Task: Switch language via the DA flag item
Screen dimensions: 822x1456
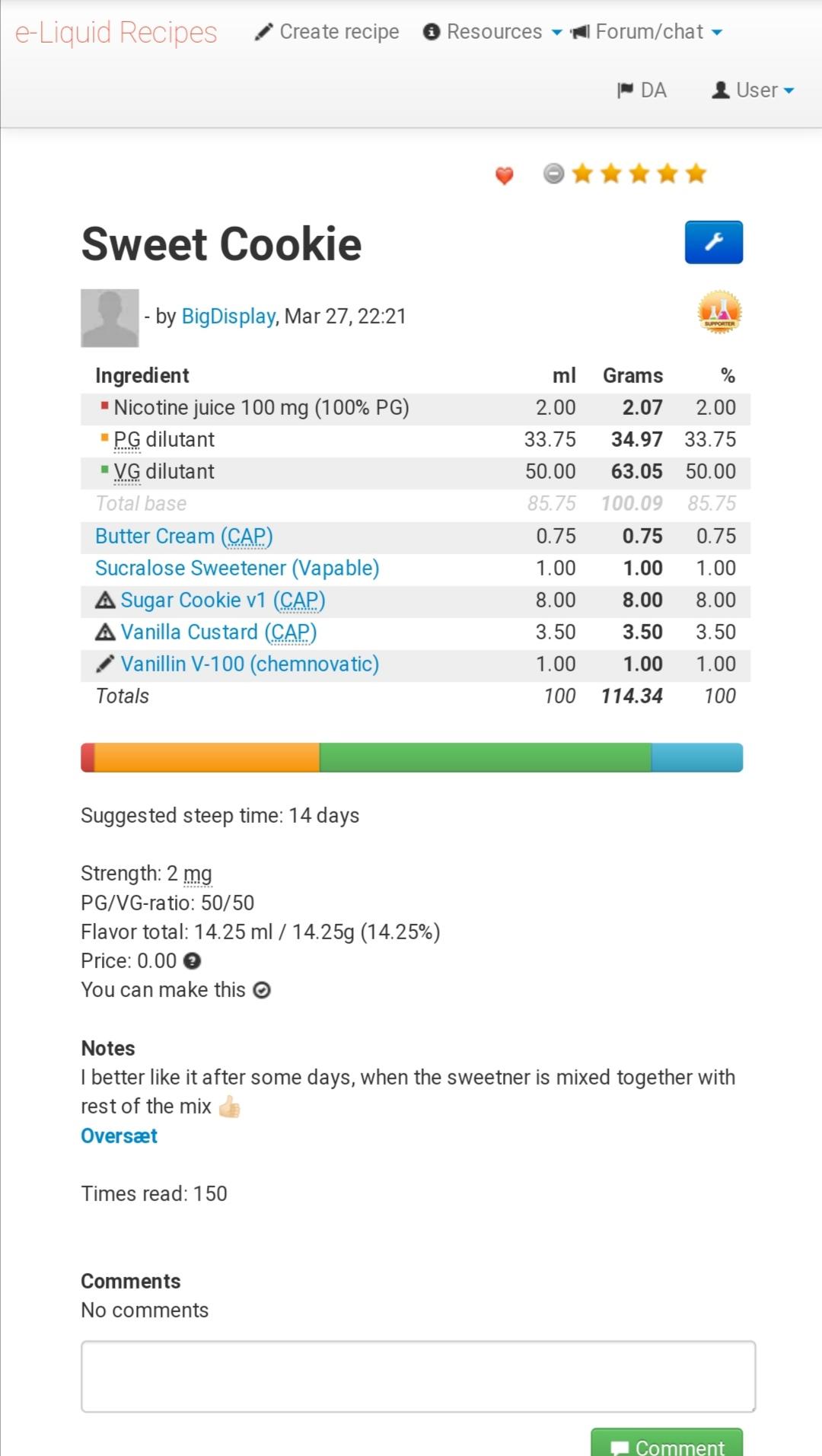Action: coord(642,91)
